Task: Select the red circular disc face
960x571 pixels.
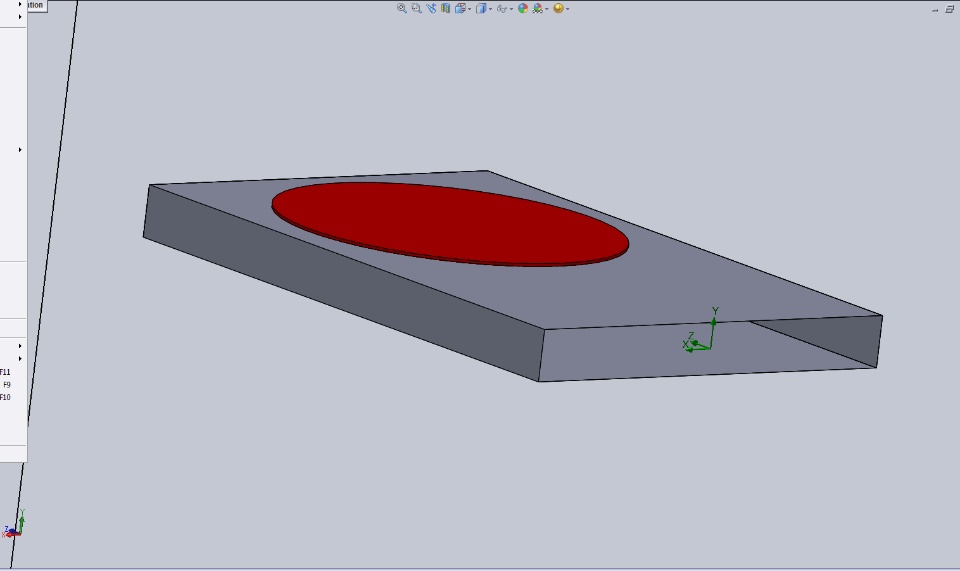Action: [450, 223]
